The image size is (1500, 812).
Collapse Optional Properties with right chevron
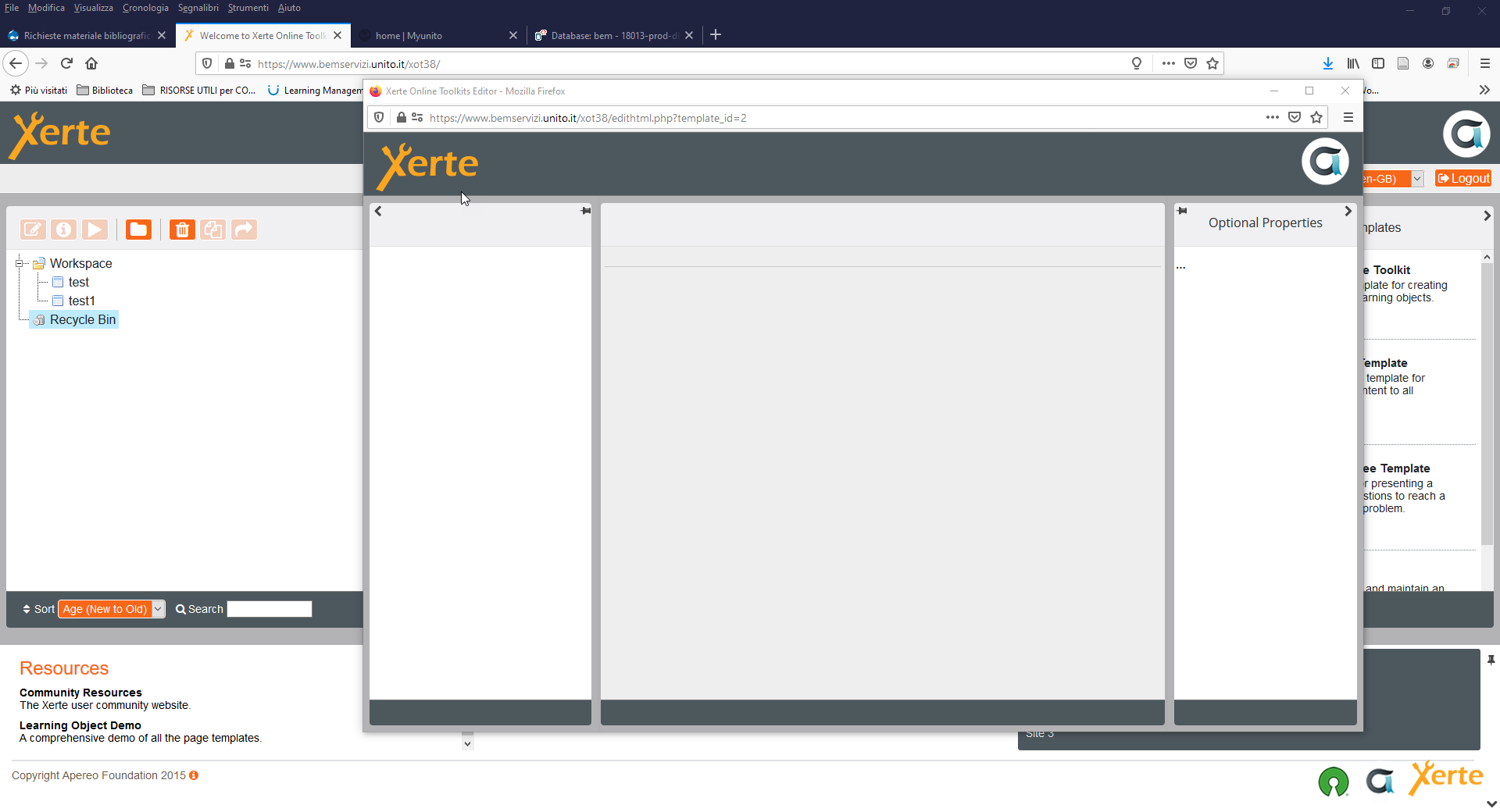coord(1348,211)
